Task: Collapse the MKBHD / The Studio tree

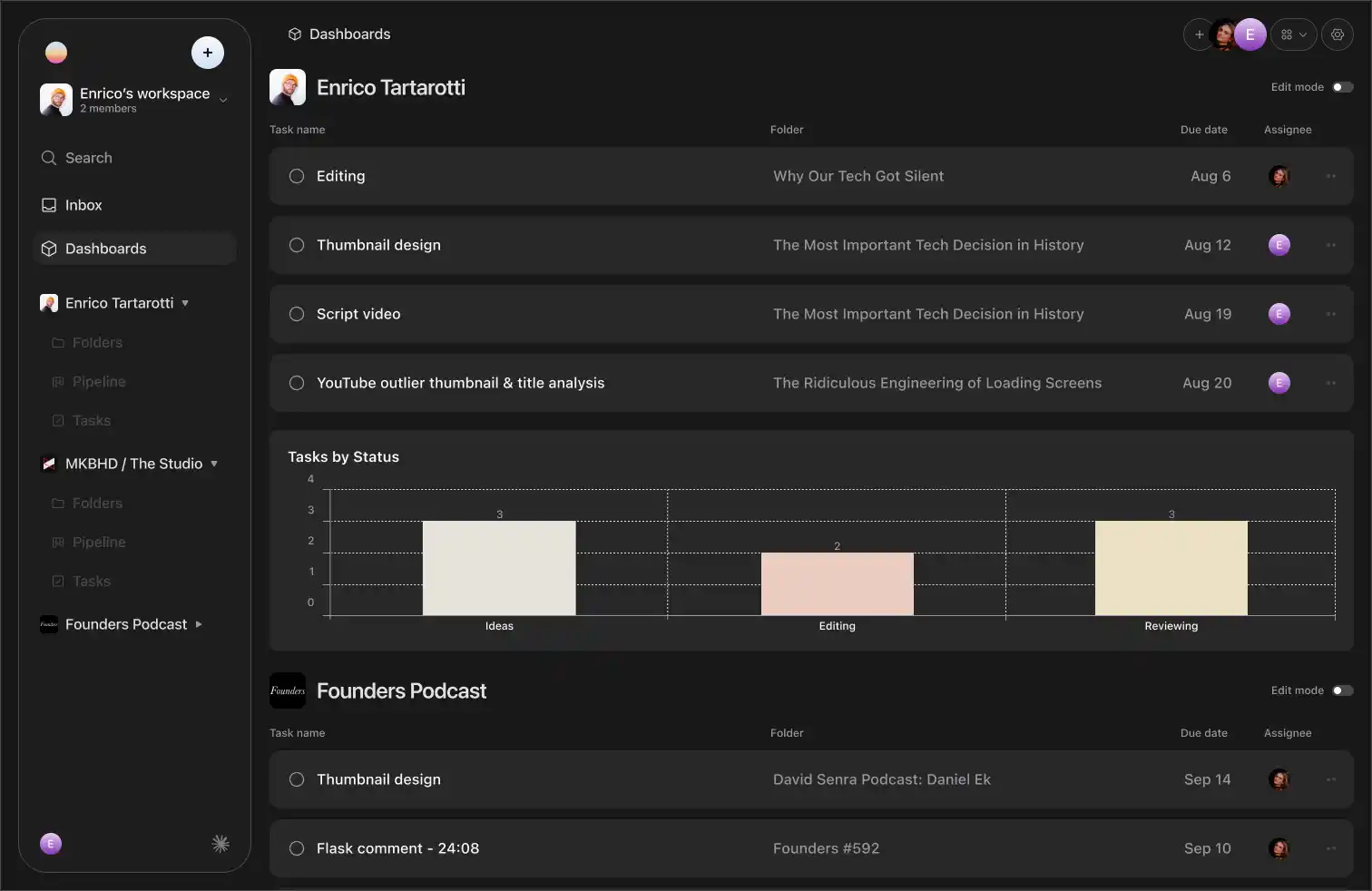Action: tap(214, 464)
